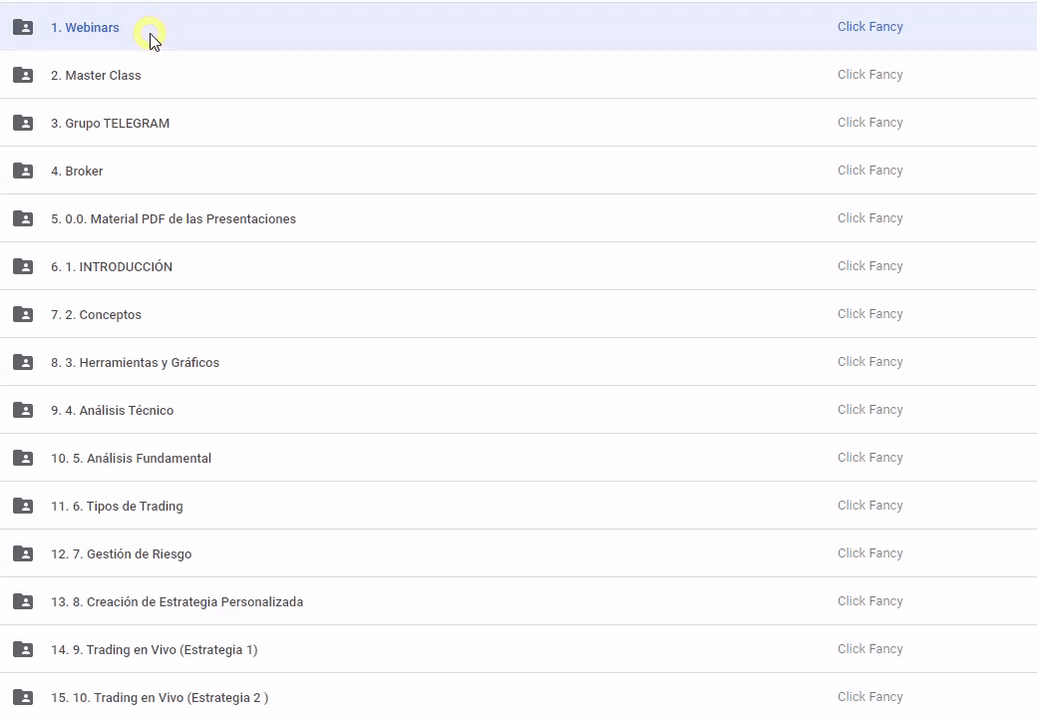
Task: Click the shared folder icon beside Webinars
Action: pyautogui.click(x=23, y=28)
